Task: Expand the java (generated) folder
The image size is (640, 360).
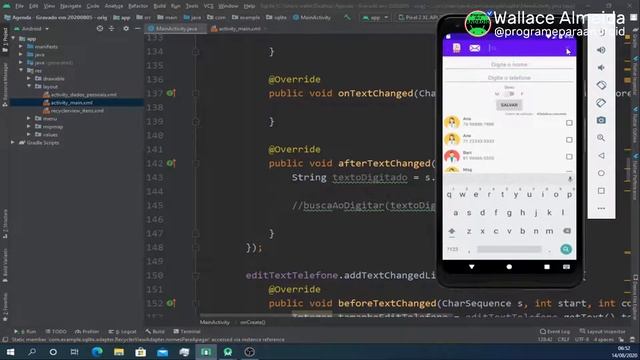Action: [21, 62]
